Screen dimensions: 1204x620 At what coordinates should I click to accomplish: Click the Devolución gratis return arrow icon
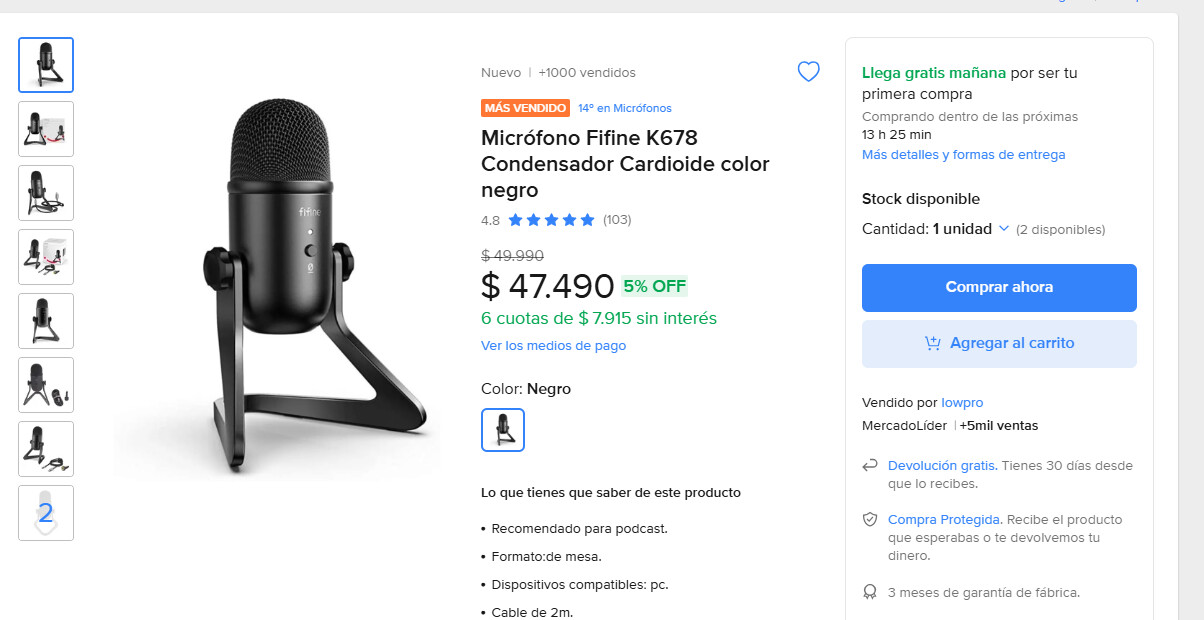(870, 466)
